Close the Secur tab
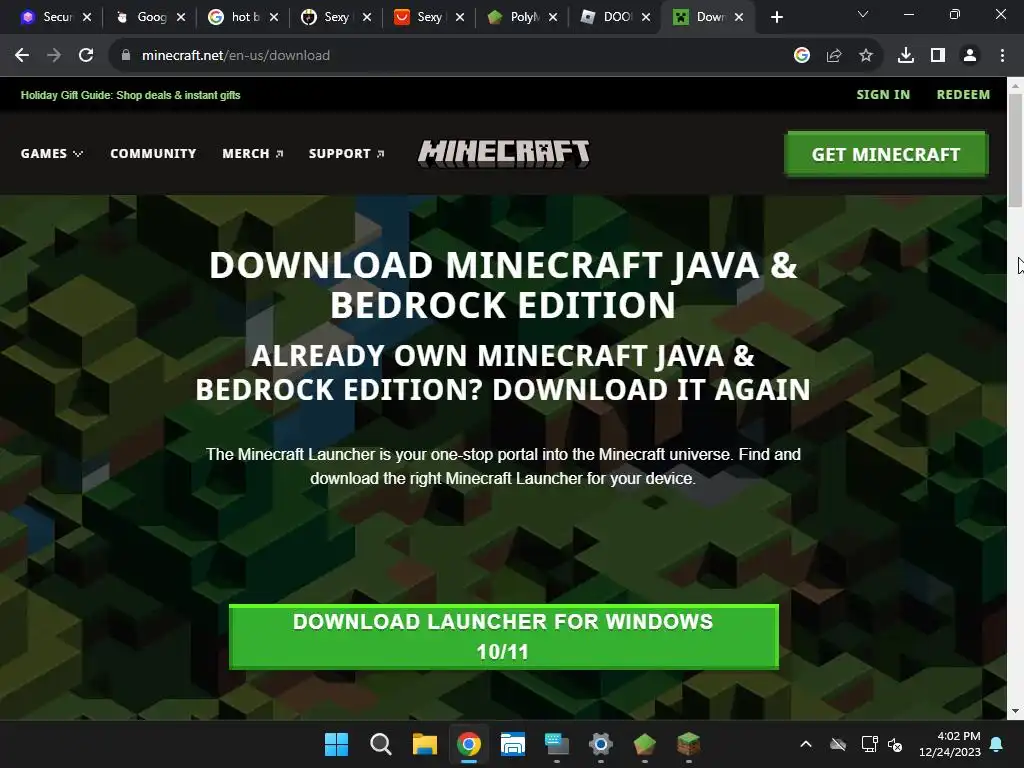Viewport: 1024px width, 768px height. click(87, 18)
